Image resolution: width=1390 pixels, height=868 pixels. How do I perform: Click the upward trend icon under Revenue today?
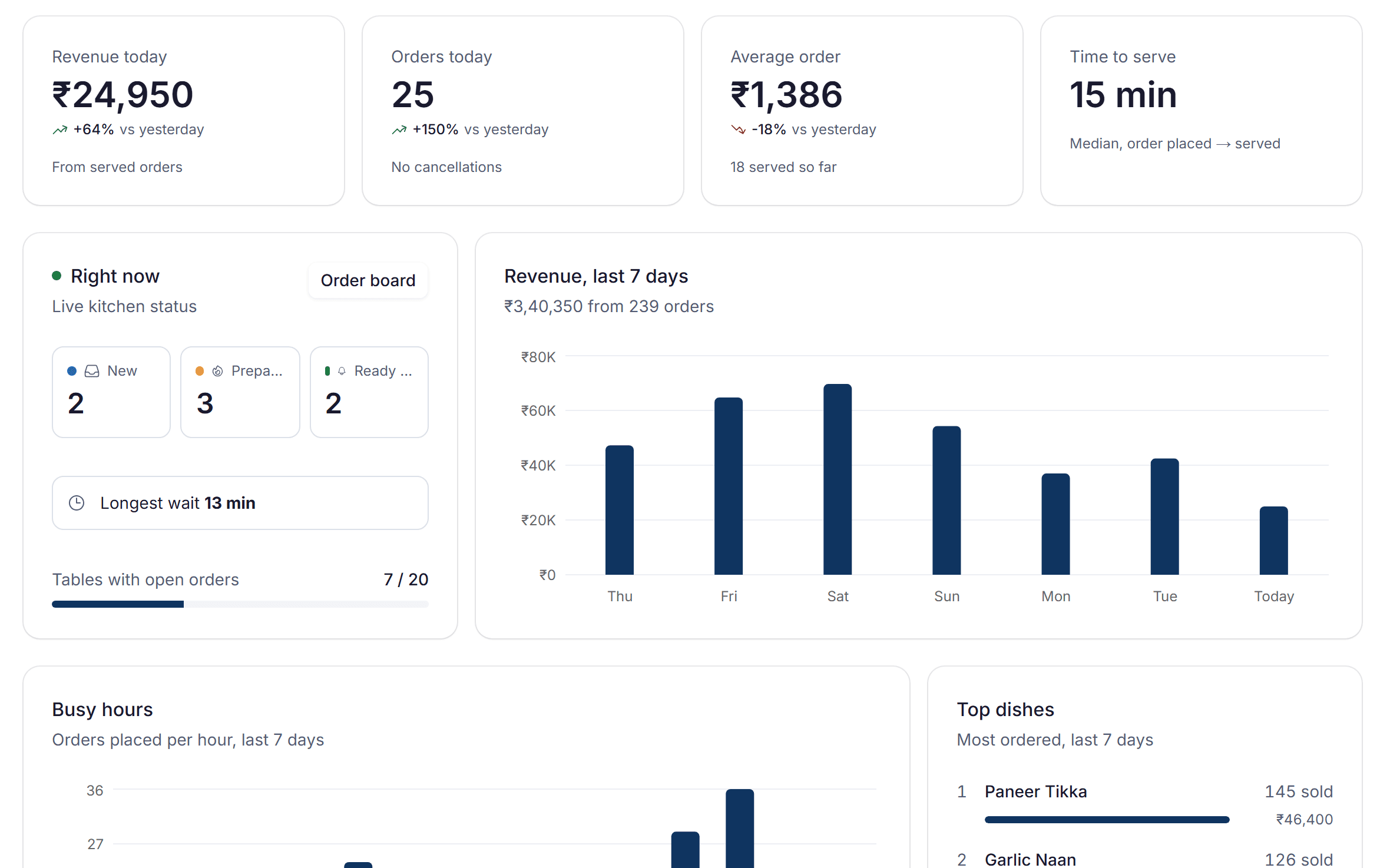point(60,130)
